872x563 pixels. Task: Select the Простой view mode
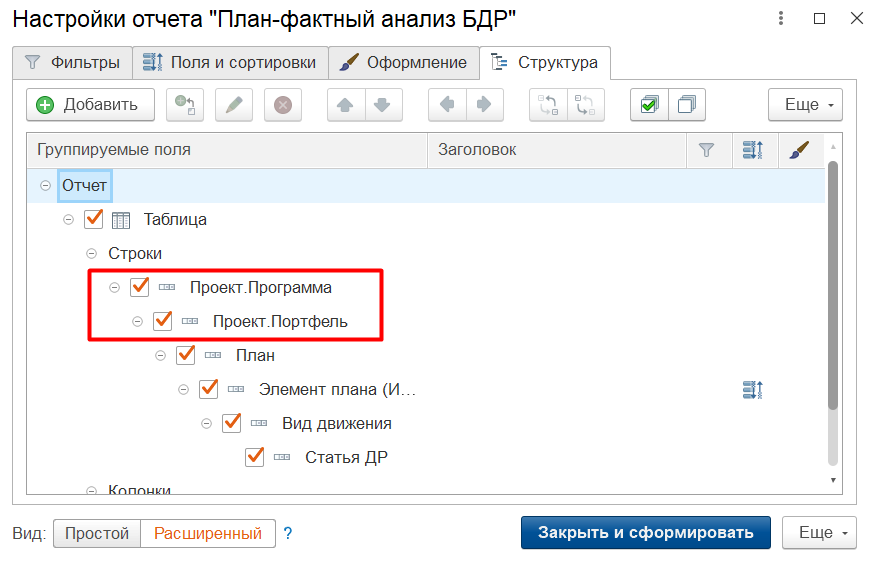tap(97, 534)
